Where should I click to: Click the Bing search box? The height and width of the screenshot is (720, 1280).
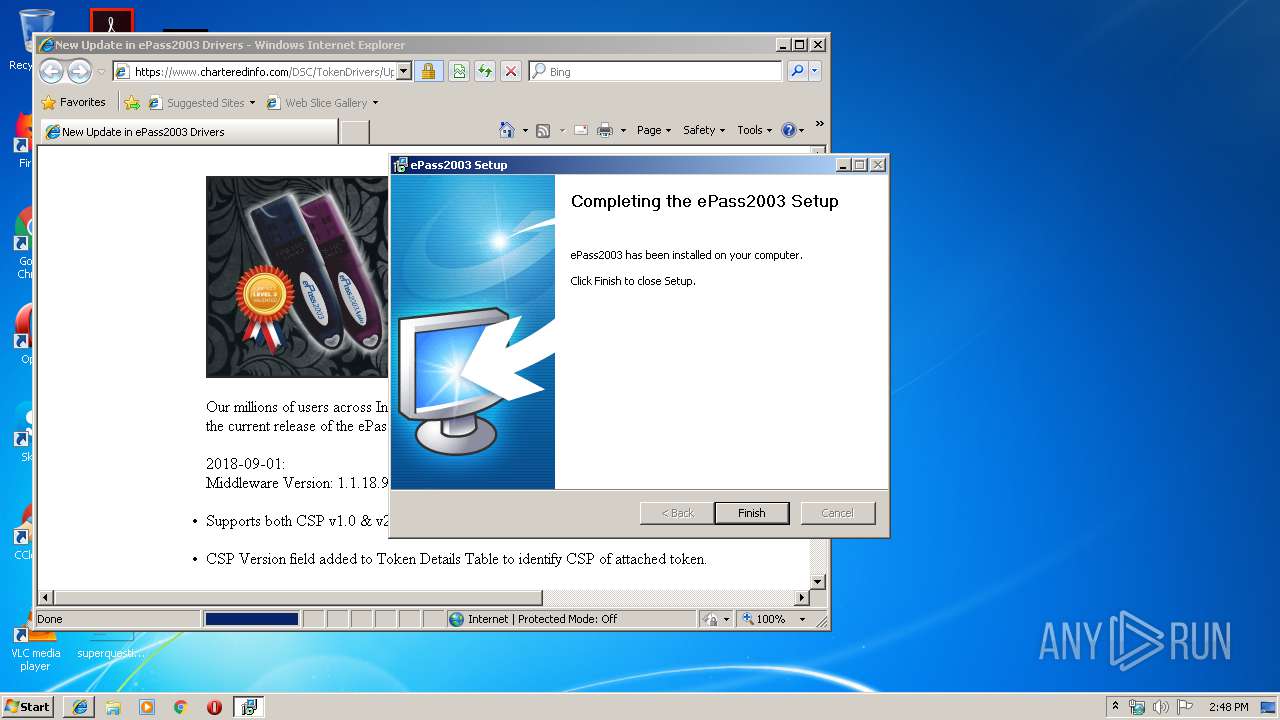coord(655,72)
